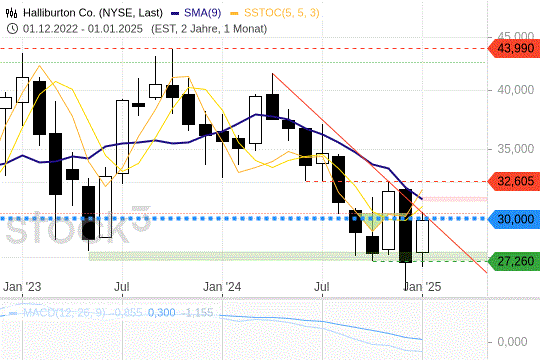The width and height of the screenshot is (540, 360).
Task: Click the red 43,990 price tag
Action: click(x=515, y=49)
